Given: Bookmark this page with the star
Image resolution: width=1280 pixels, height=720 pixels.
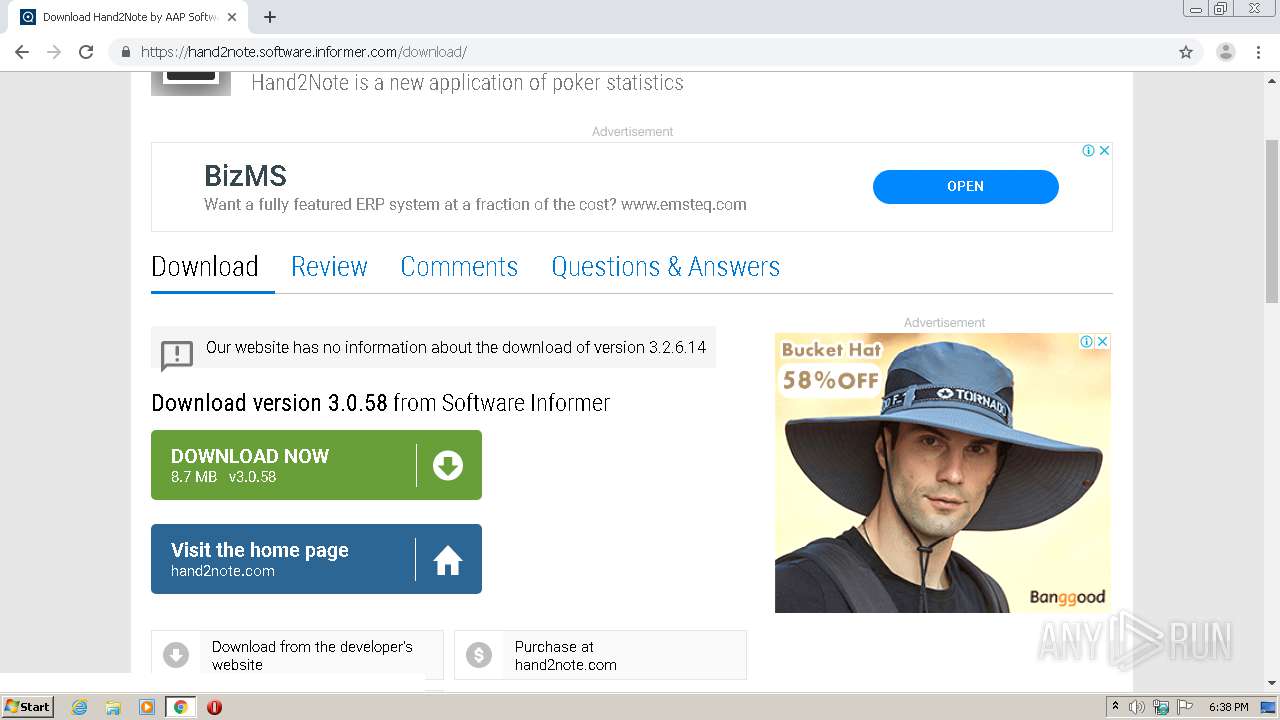Looking at the screenshot, I should 1186,52.
